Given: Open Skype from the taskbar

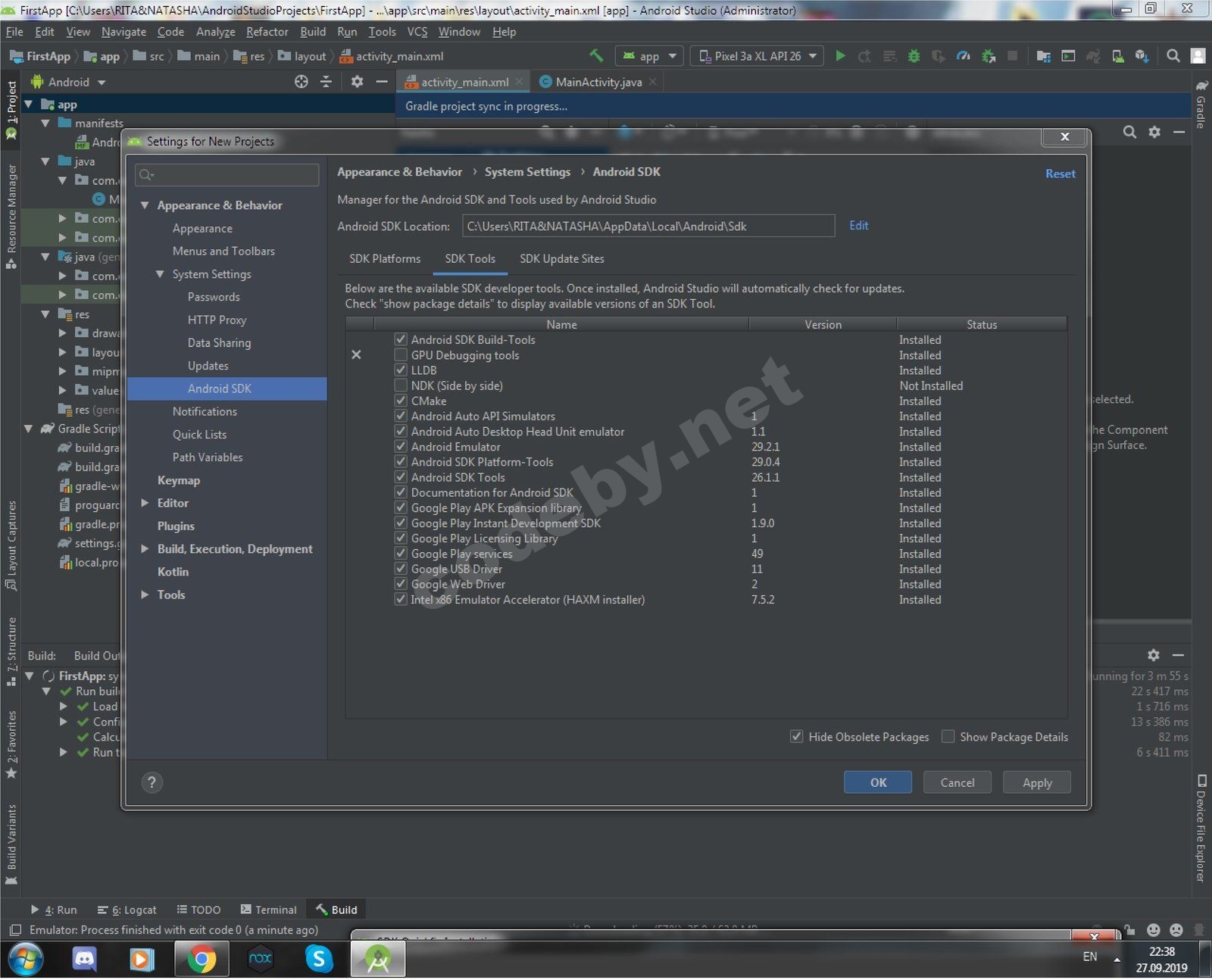Looking at the screenshot, I should (319, 959).
